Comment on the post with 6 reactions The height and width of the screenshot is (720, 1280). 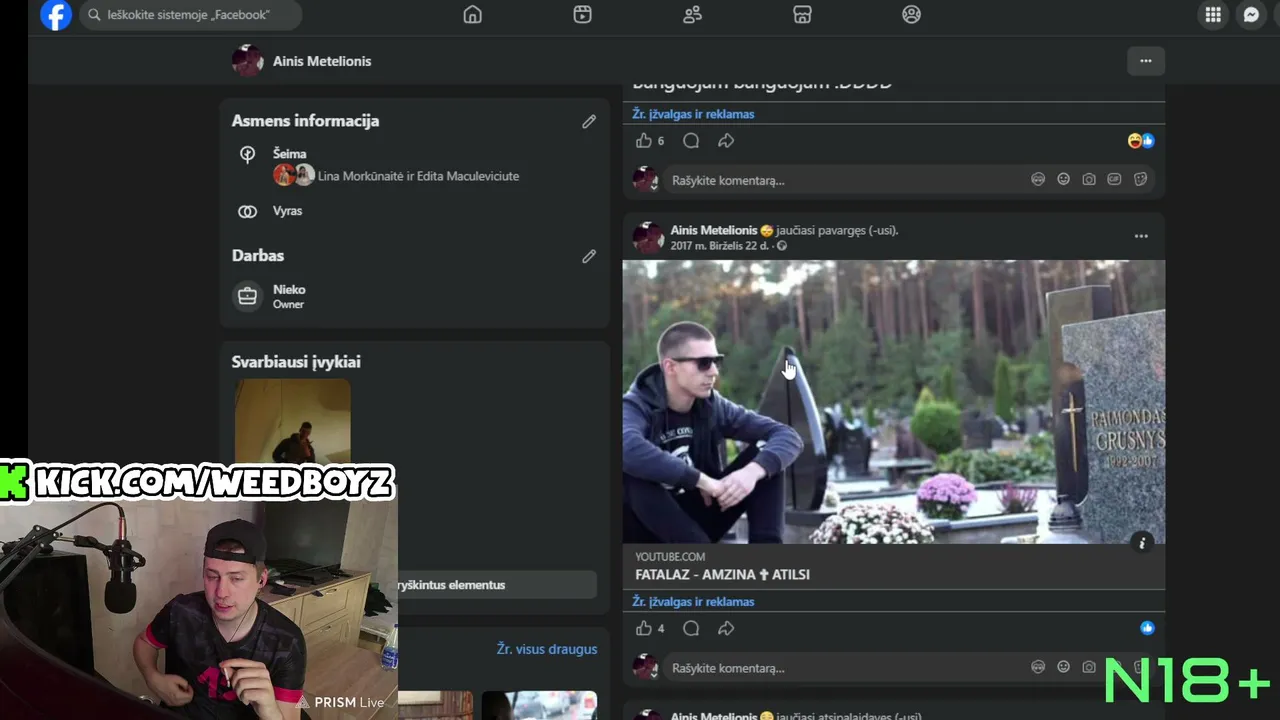click(691, 141)
